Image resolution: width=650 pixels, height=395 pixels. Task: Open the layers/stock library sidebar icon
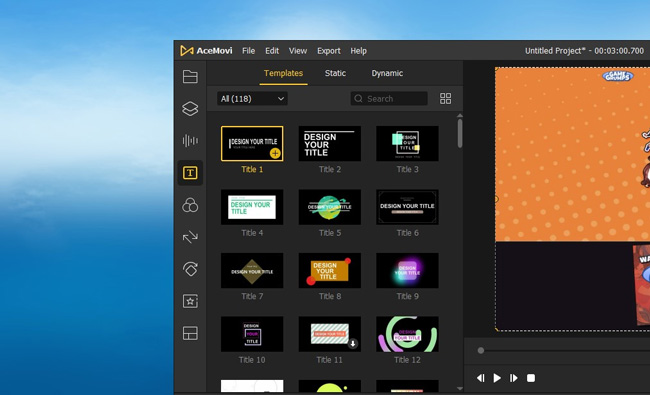pos(190,109)
